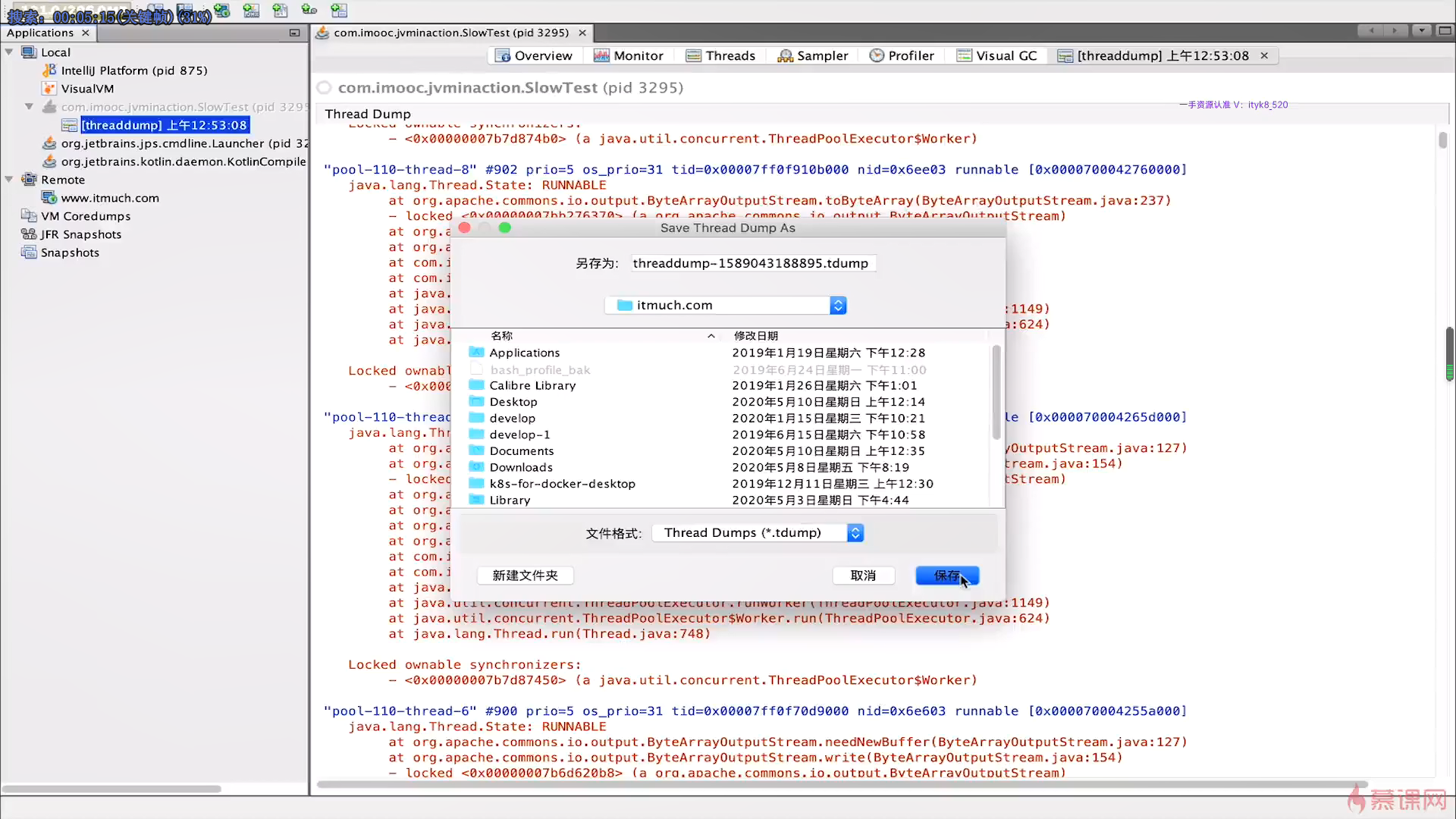This screenshot has width=1456, height=819.
Task: Click the Add Remote Host toolbar icon
Action: pos(221,11)
